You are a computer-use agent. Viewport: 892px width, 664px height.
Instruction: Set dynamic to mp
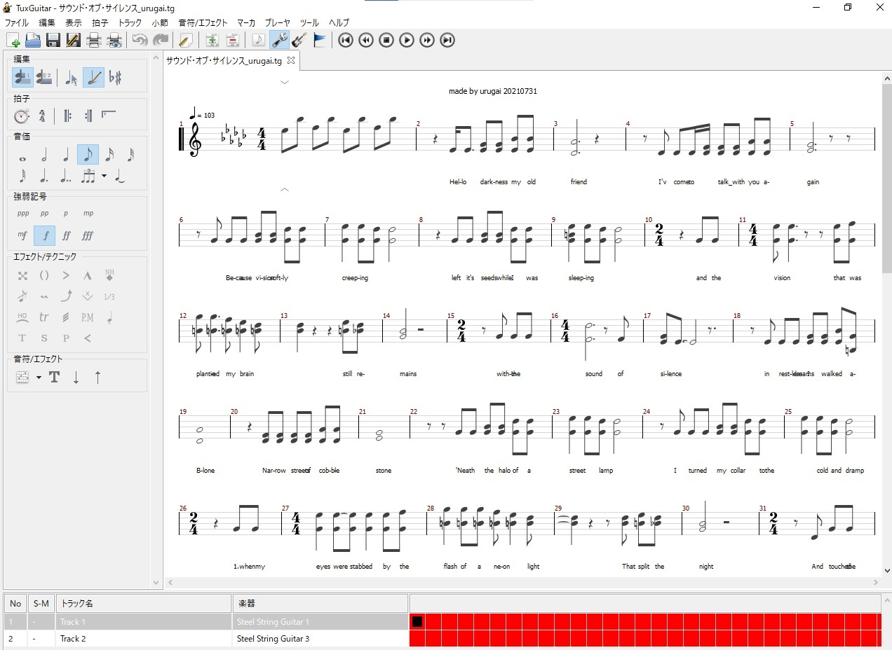(x=88, y=213)
